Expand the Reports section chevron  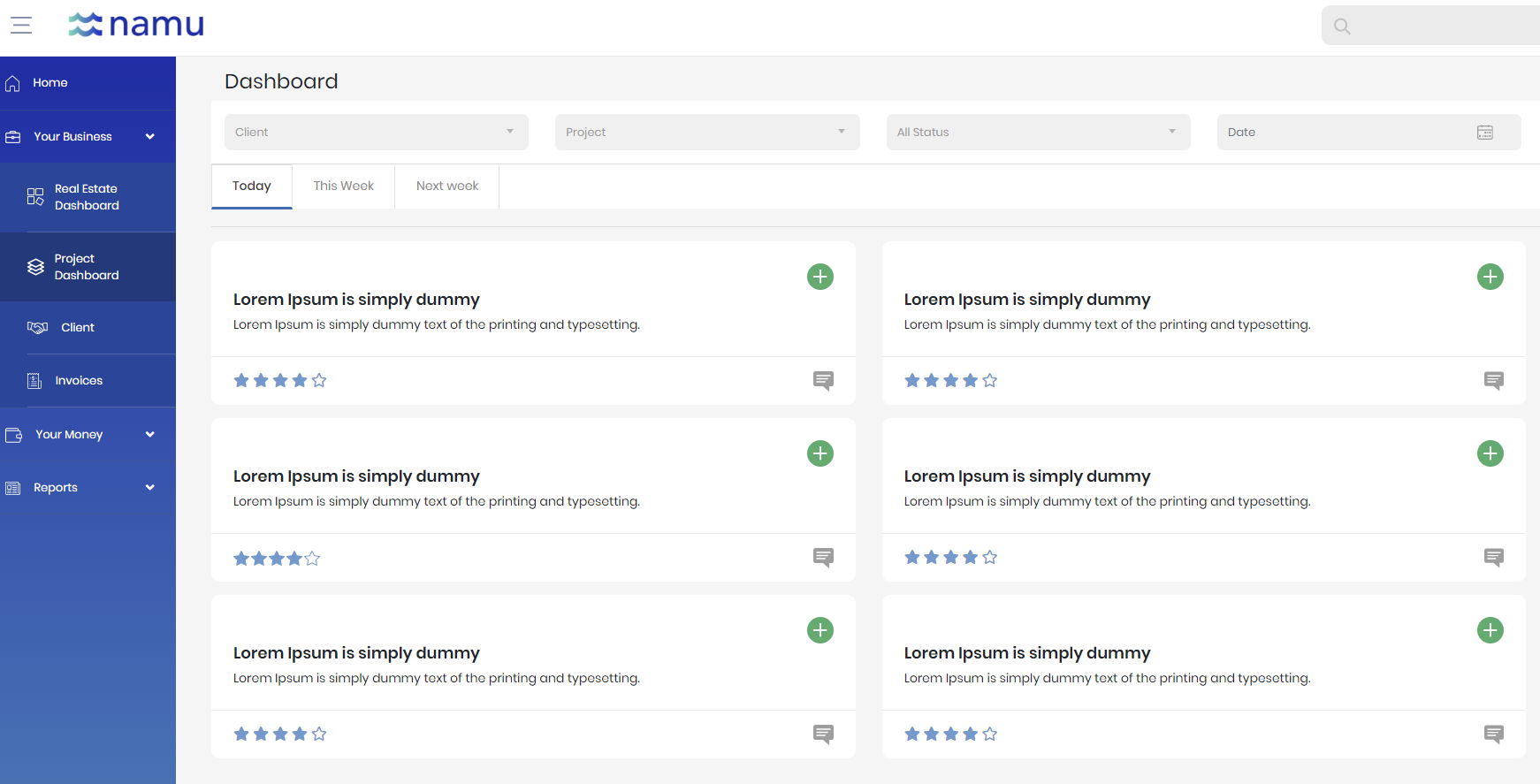click(150, 488)
